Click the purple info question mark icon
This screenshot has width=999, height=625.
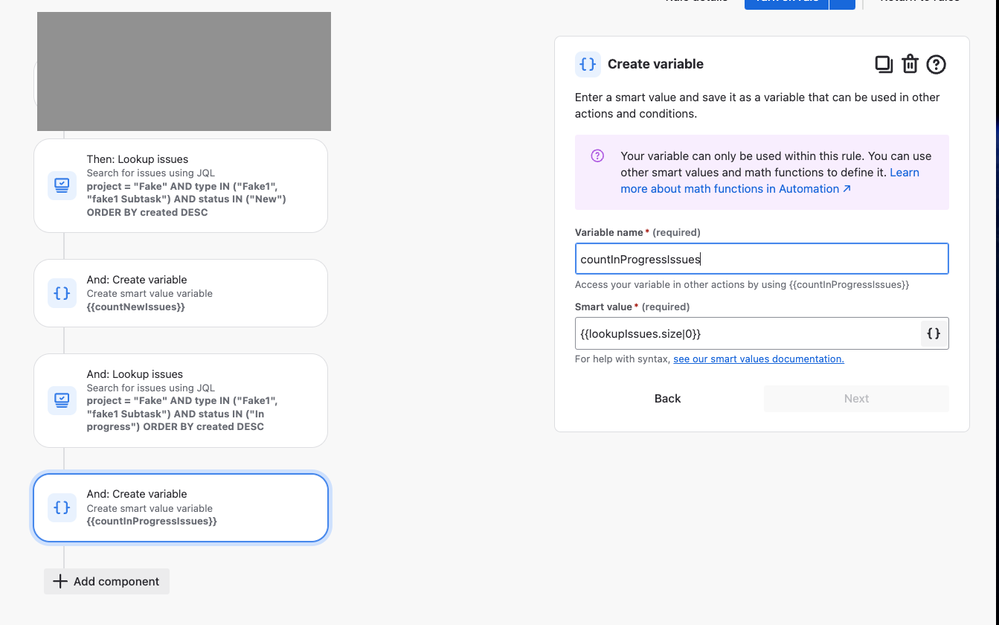click(x=597, y=156)
